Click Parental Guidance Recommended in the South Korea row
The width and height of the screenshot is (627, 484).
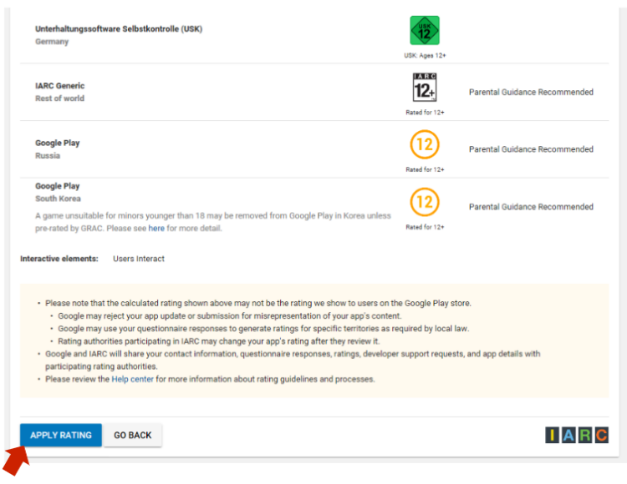[x=531, y=207]
